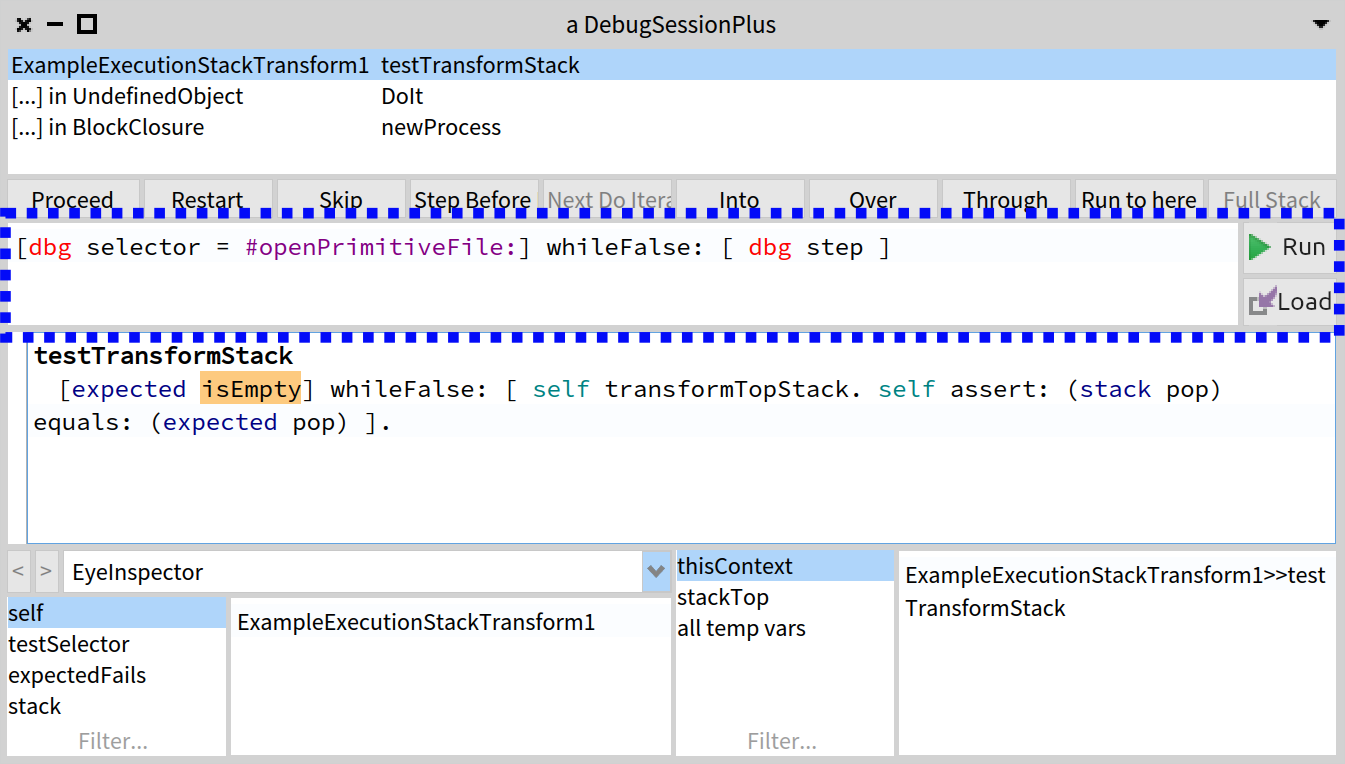The width and height of the screenshot is (1345, 764).
Task: Open the EyeInspector combo box
Action: click(352, 572)
